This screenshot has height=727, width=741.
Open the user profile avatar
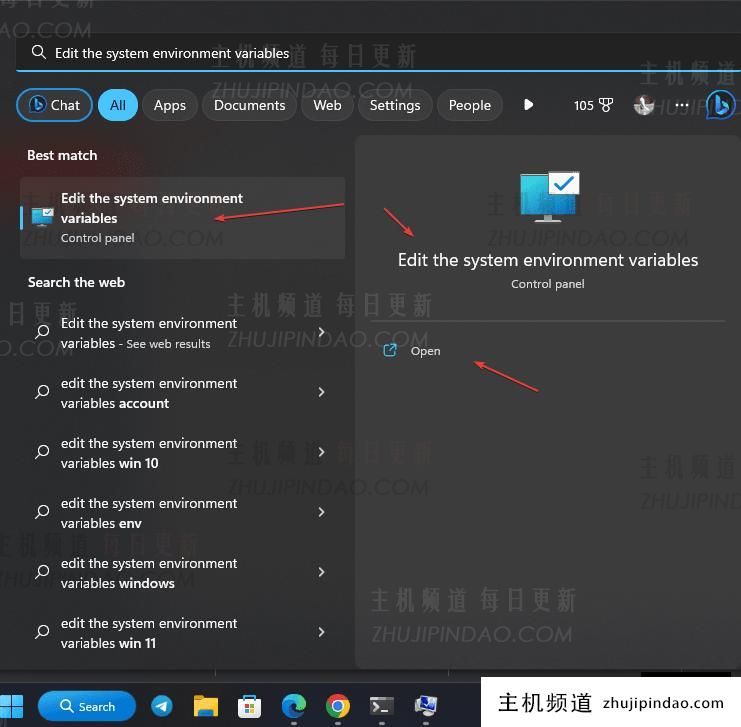[x=644, y=105]
